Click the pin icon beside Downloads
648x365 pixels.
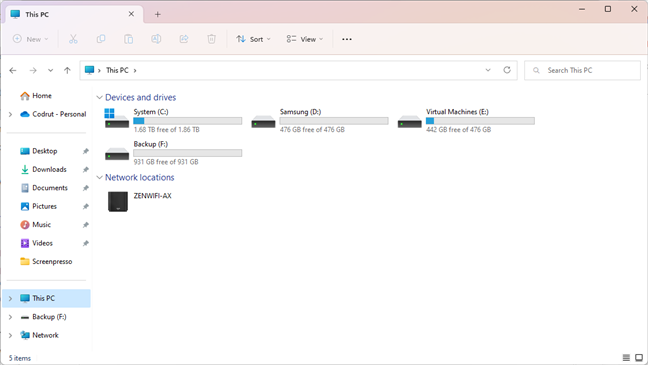pyautogui.click(x=86, y=169)
